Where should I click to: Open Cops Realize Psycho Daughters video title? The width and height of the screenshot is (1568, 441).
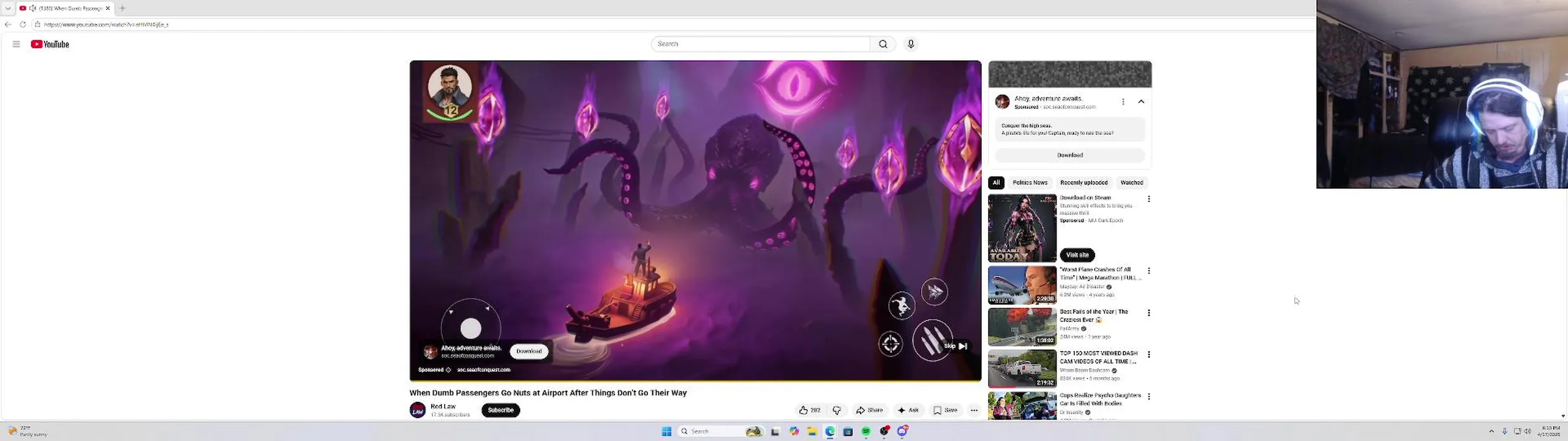(1100, 399)
